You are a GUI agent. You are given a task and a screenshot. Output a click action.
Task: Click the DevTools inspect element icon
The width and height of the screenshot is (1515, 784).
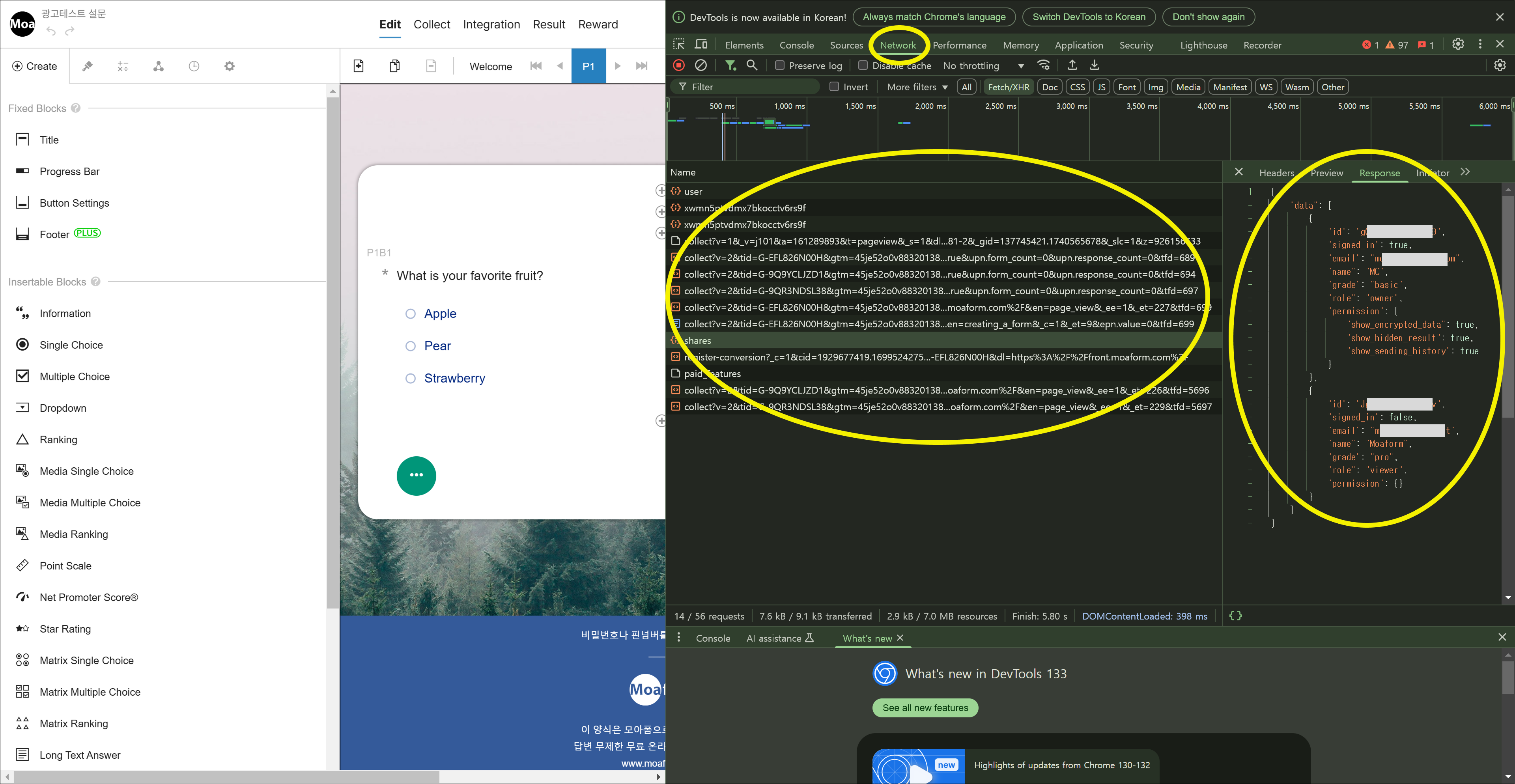679,45
